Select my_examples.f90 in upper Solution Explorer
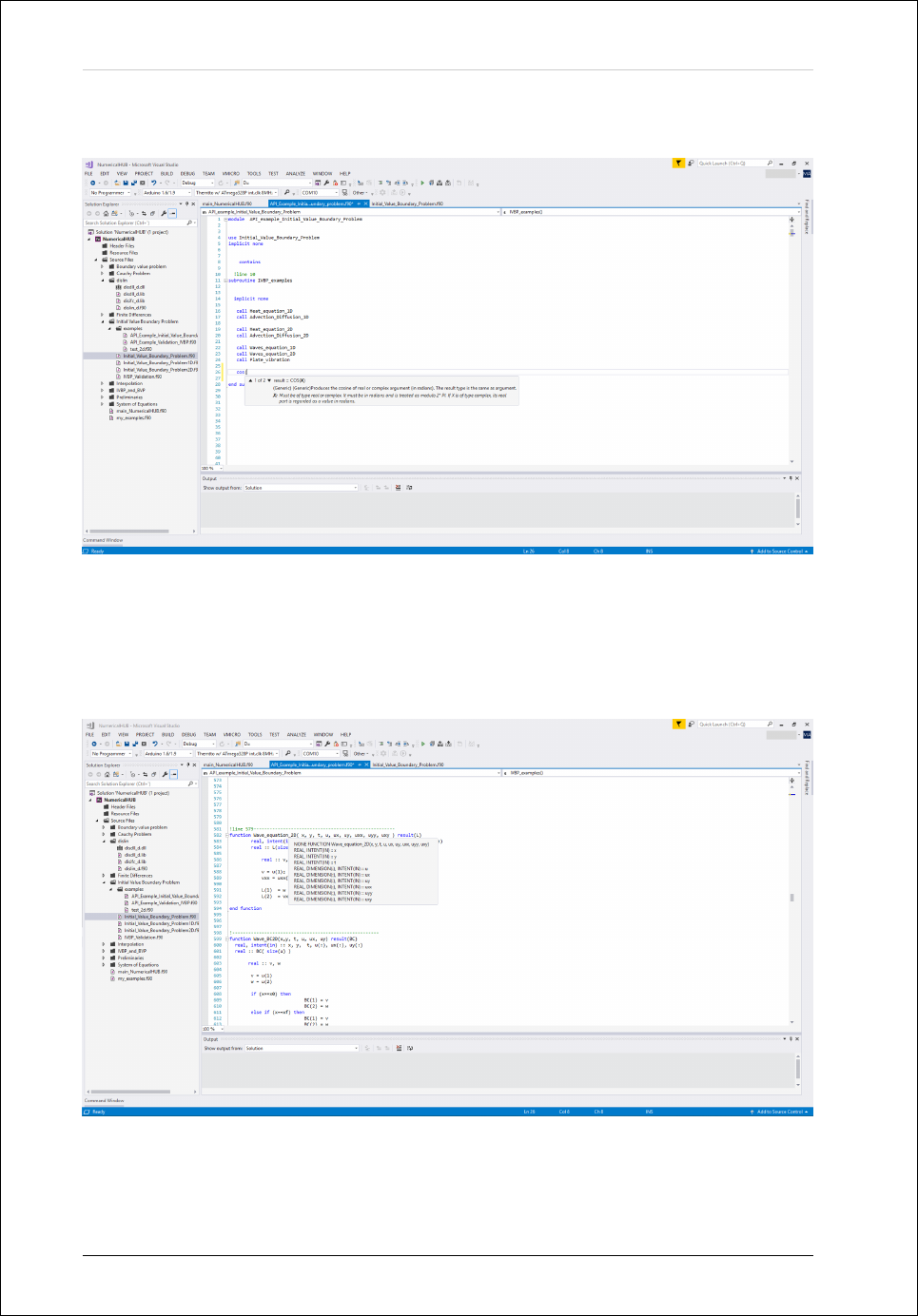 pyautogui.click(x=133, y=417)
